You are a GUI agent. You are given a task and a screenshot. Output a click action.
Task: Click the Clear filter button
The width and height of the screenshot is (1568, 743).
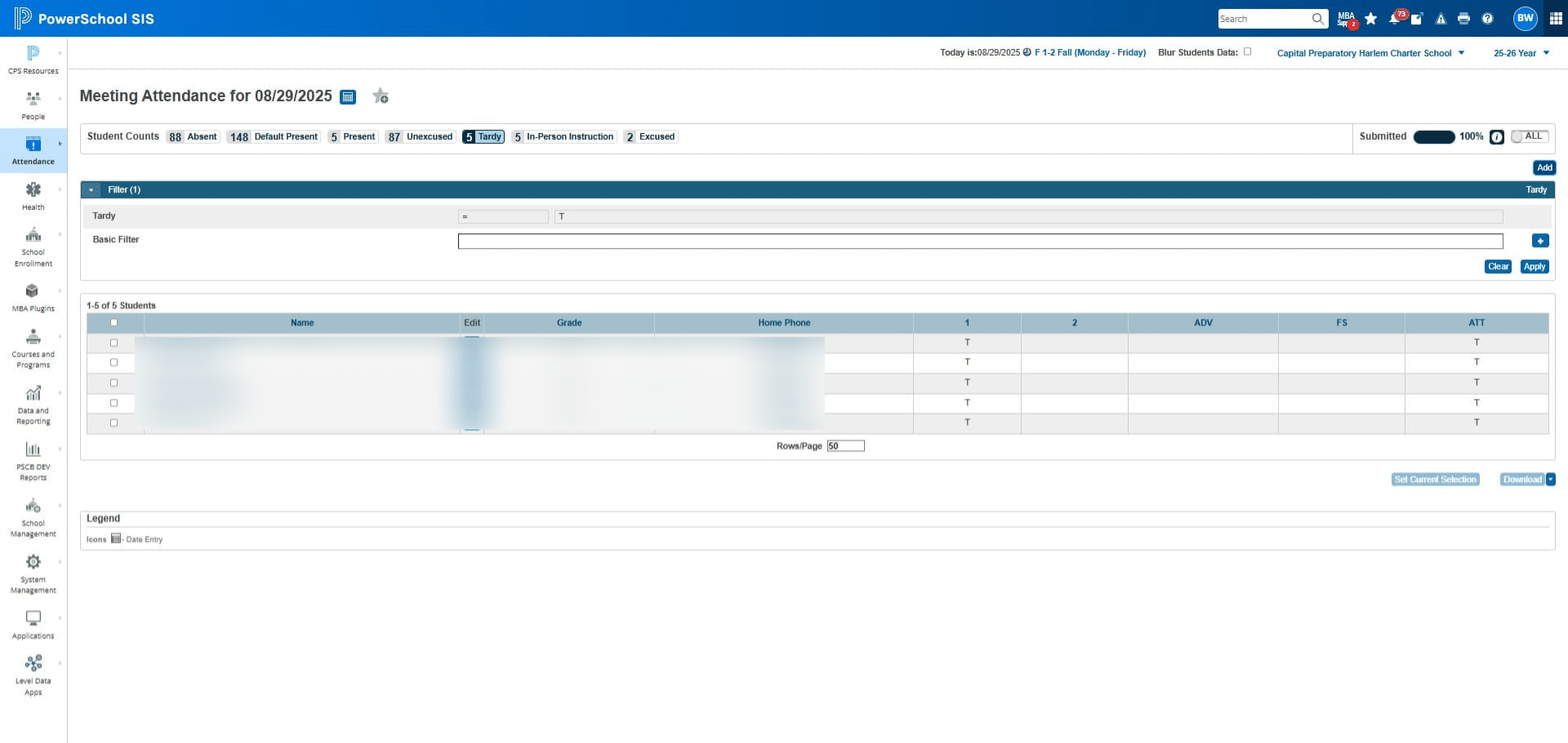click(1498, 266)
